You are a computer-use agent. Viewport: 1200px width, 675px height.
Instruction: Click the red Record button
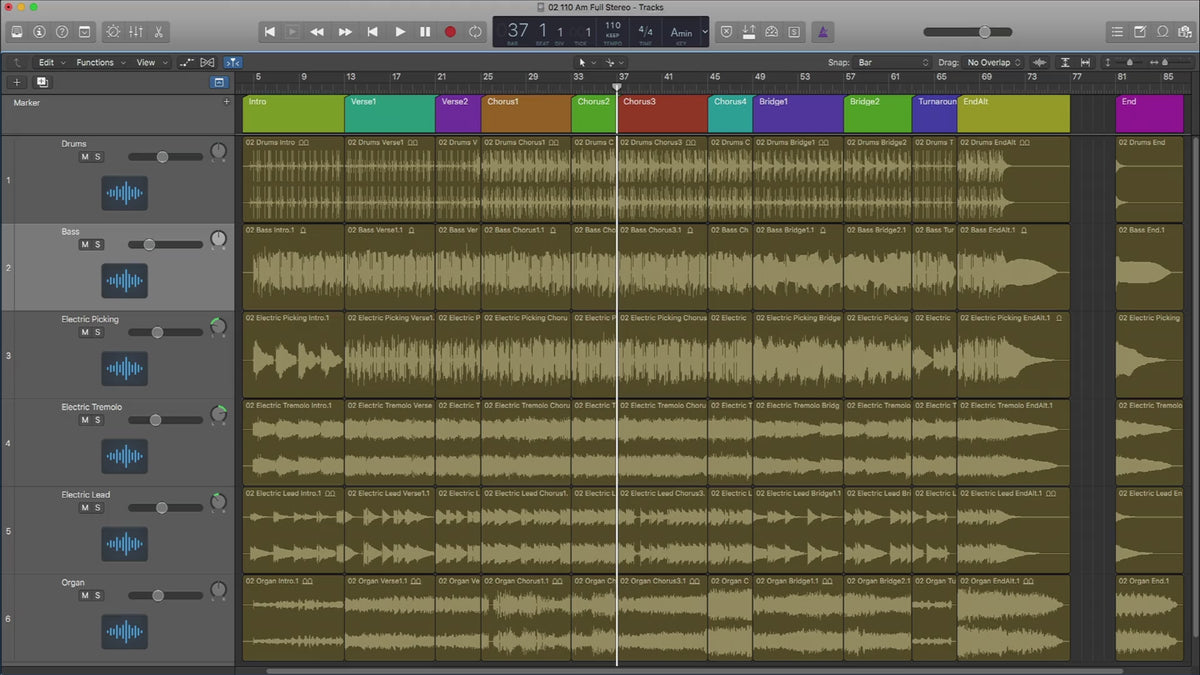450,32
